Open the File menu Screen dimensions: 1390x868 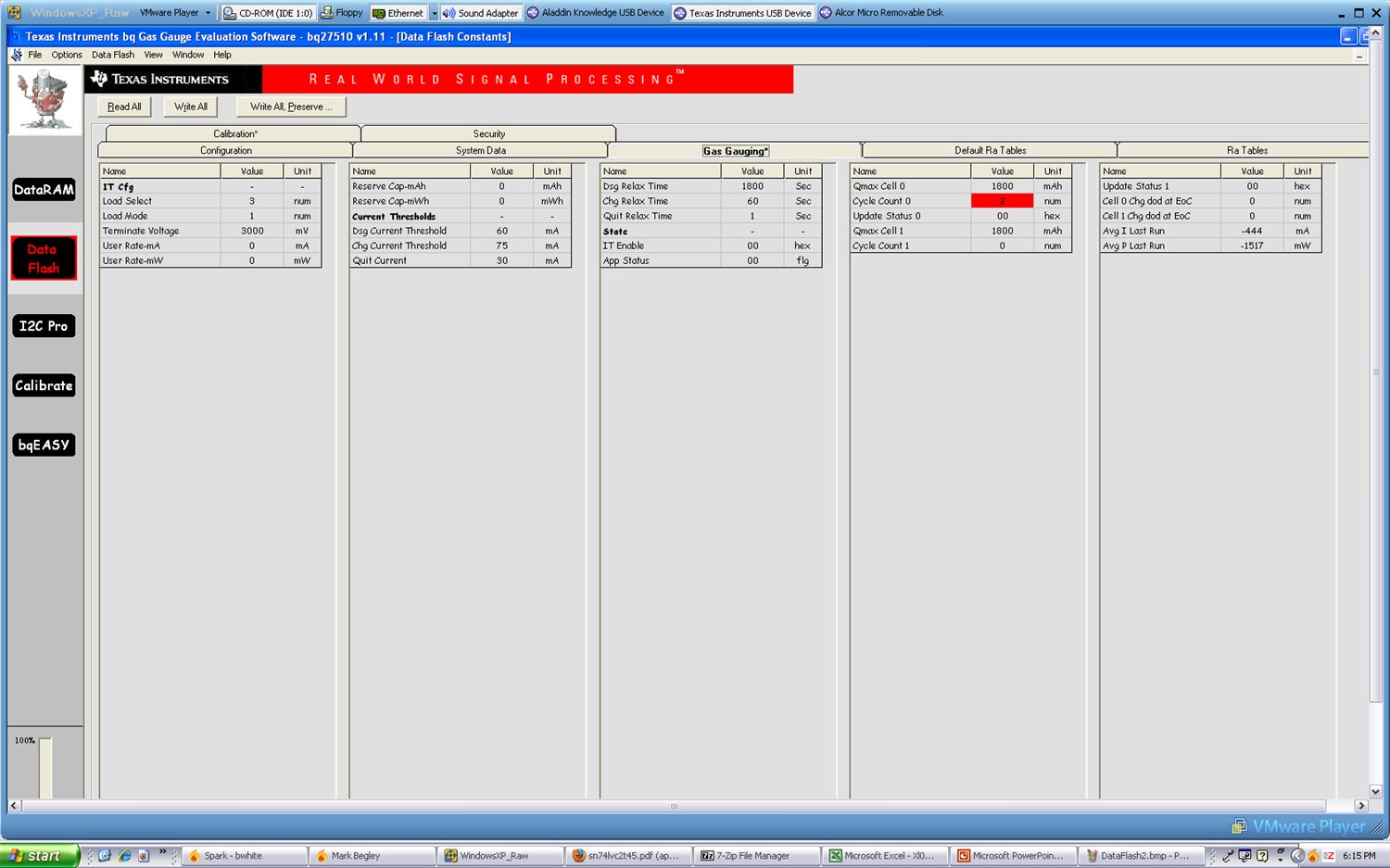tap(34, 55)
